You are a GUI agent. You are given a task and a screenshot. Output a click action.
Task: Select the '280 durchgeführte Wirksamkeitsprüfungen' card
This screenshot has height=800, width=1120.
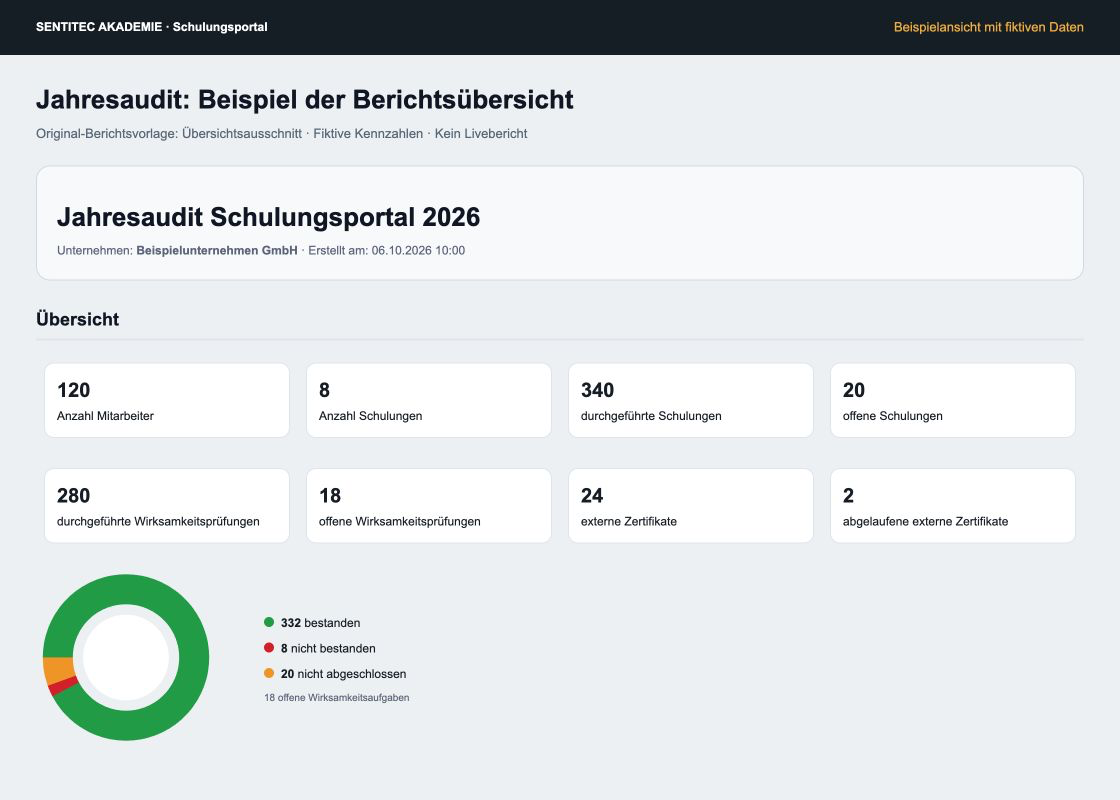(167, 506)
